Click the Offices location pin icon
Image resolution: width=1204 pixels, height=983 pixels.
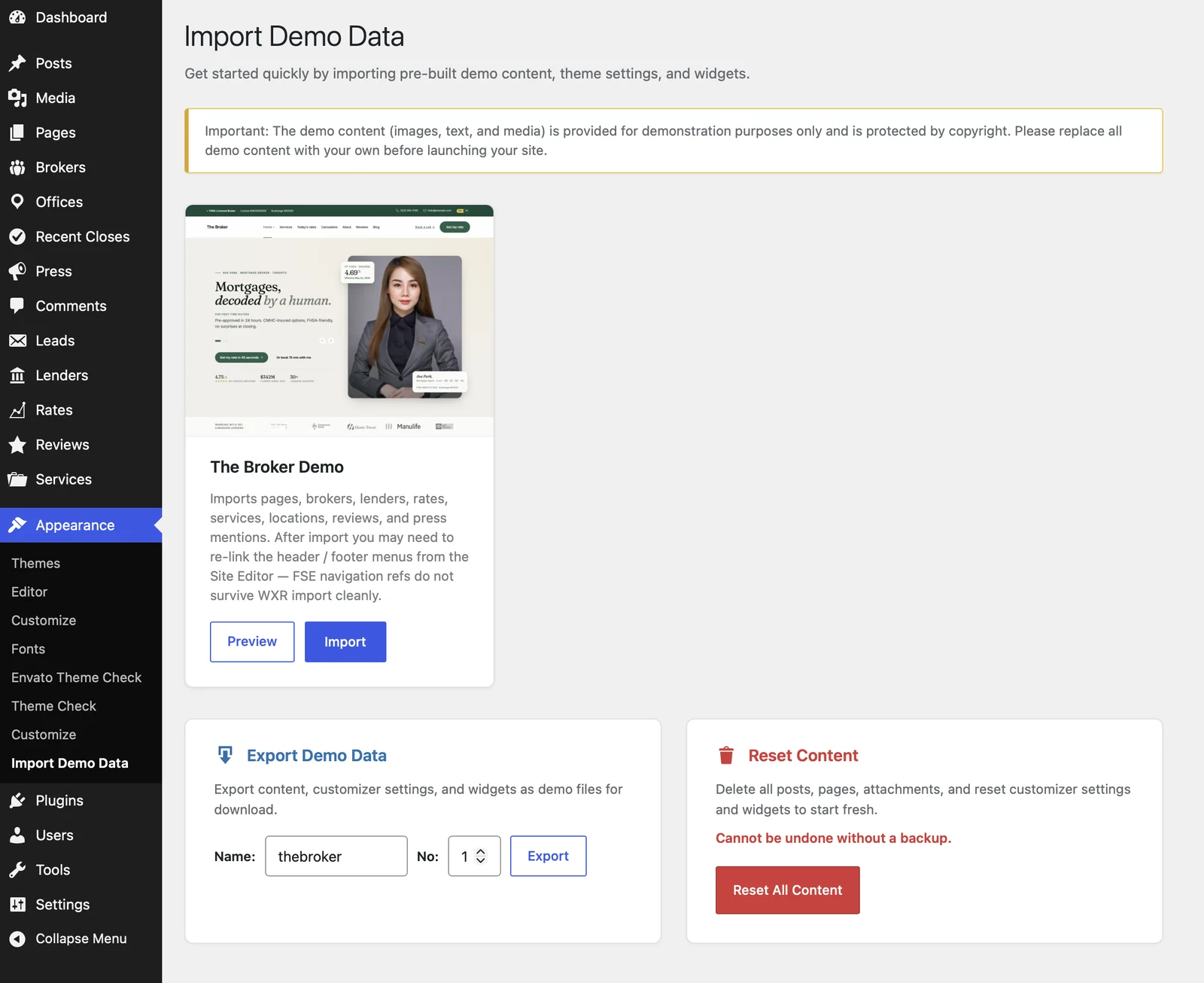(x=17, y=202)
